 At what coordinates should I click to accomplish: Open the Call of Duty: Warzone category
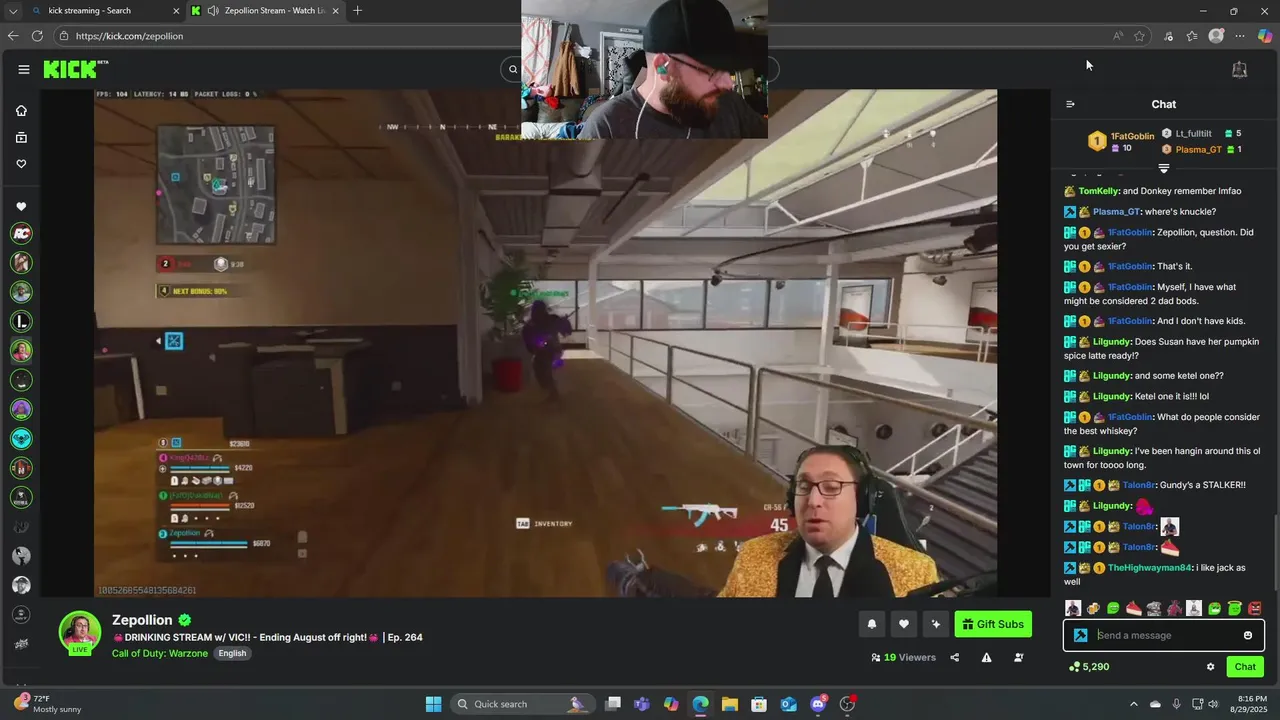(x=160, y=653)
